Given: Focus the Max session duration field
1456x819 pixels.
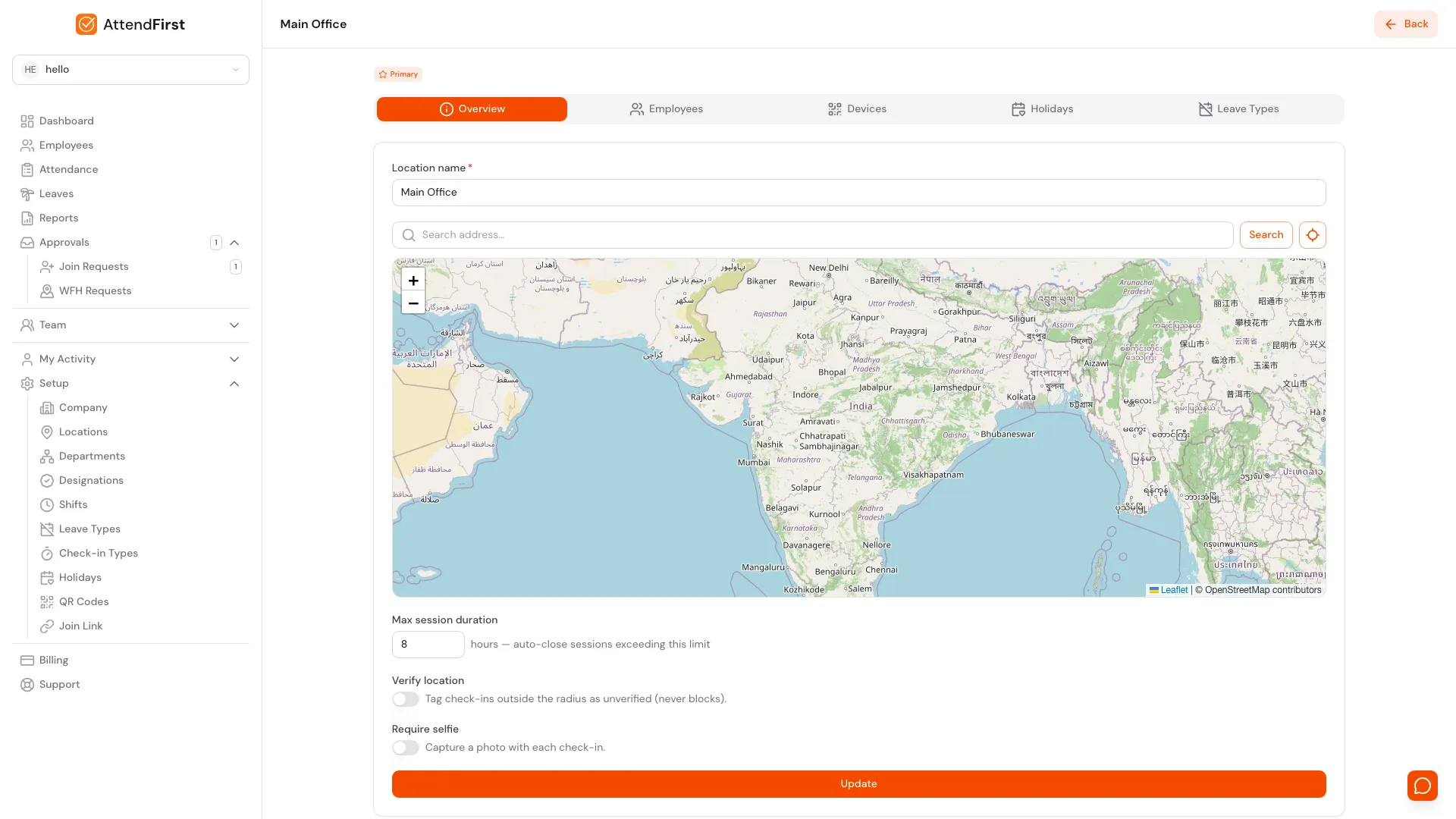Looking at the screenshot, I should tap(428, 645).
